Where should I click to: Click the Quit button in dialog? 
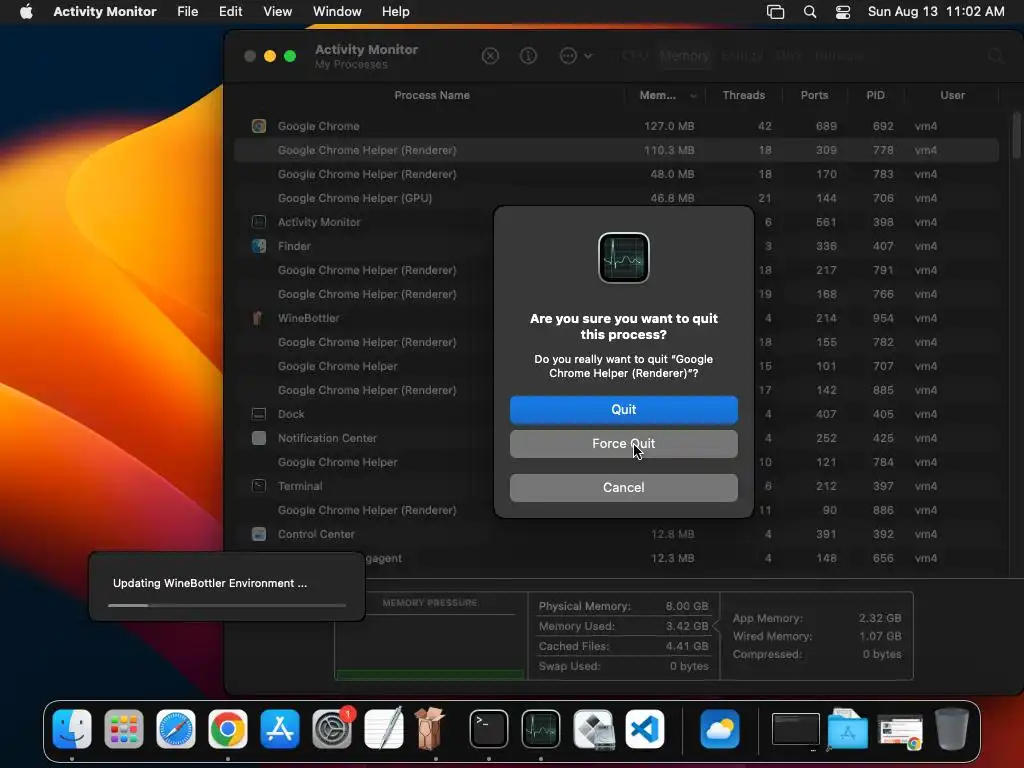point(624,409)
